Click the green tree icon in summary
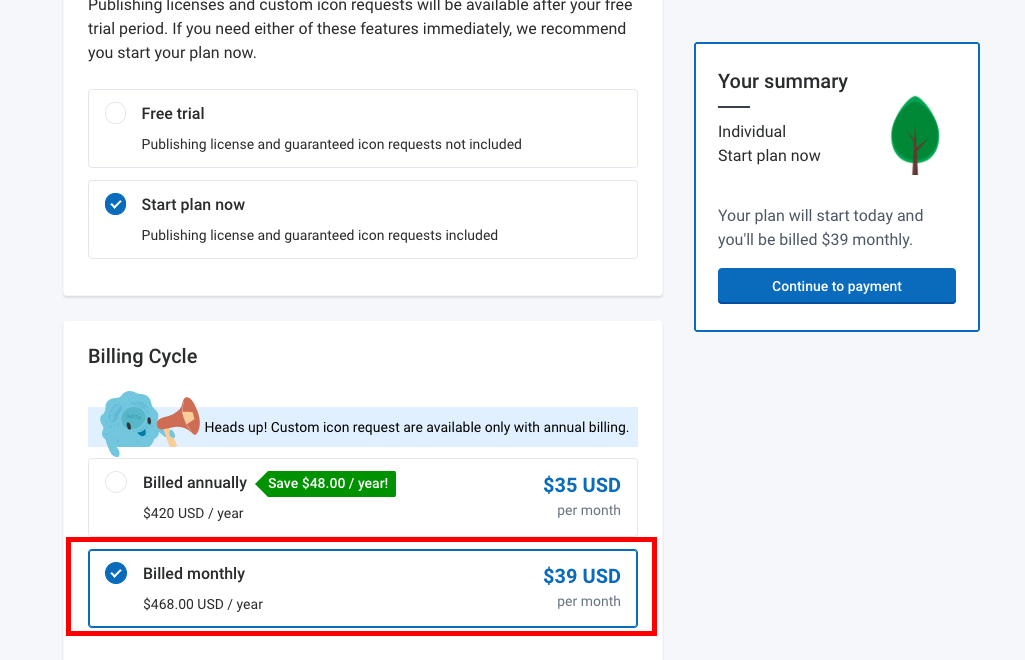 pyautogui.click(x=914, y=134)
